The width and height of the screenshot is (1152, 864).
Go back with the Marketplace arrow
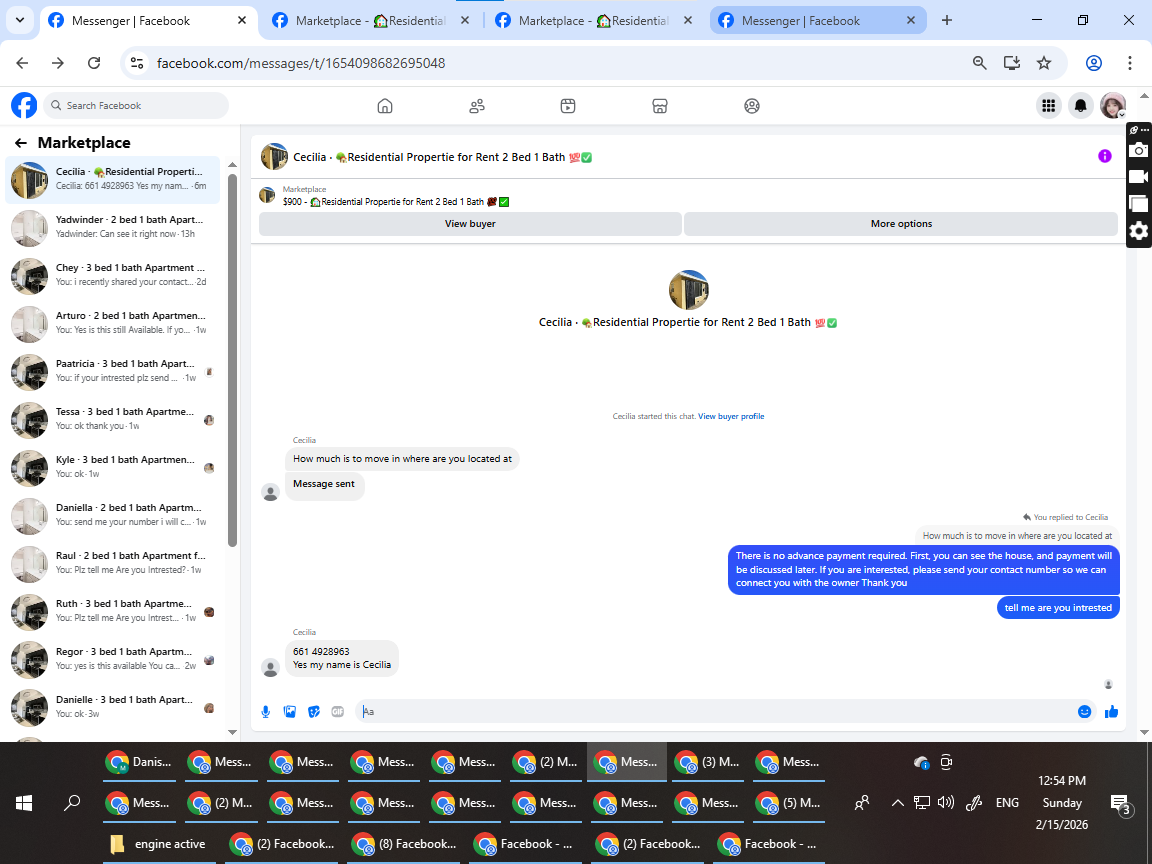tap(21, 143)
